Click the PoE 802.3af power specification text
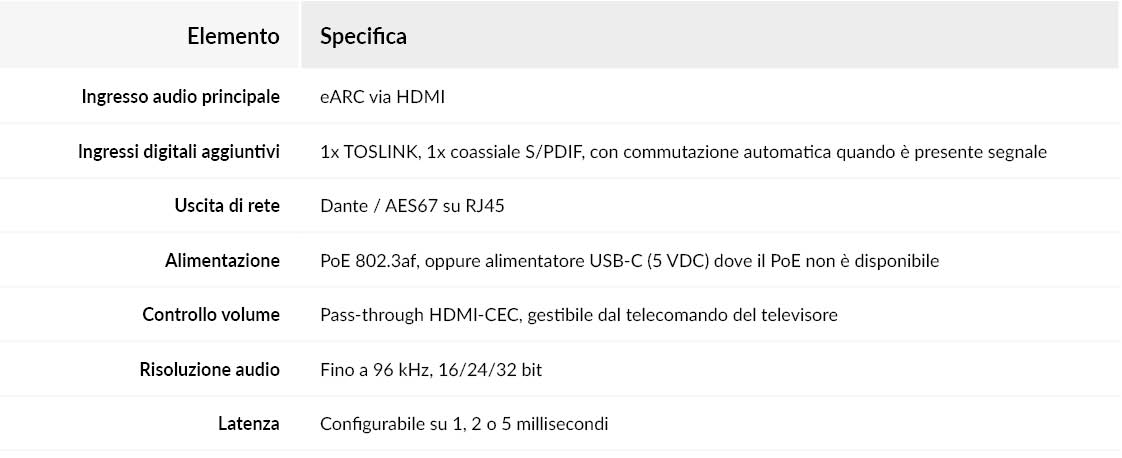Viewport: 1122px width, 458px height. tap(630, 261)
